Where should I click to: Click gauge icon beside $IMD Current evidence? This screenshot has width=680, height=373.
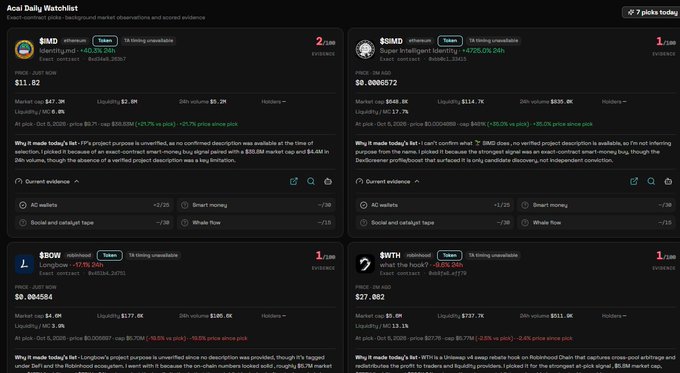(19, 181)
